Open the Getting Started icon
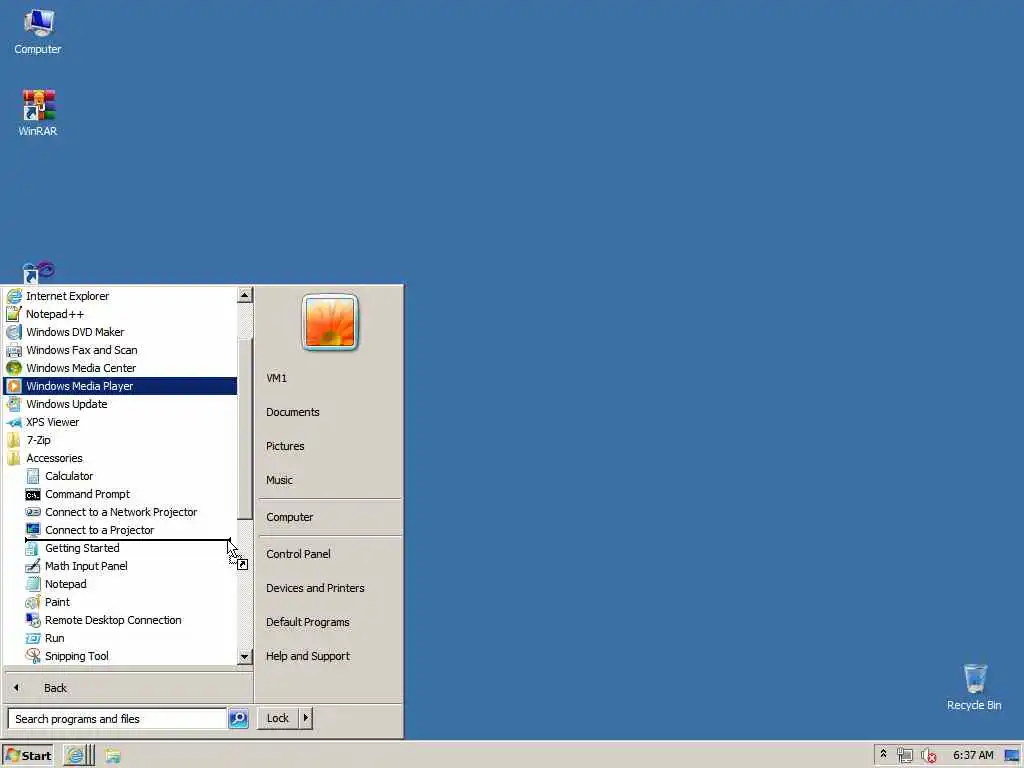Viewport: 1024px width, 768px height. click(x=33, y=548)
